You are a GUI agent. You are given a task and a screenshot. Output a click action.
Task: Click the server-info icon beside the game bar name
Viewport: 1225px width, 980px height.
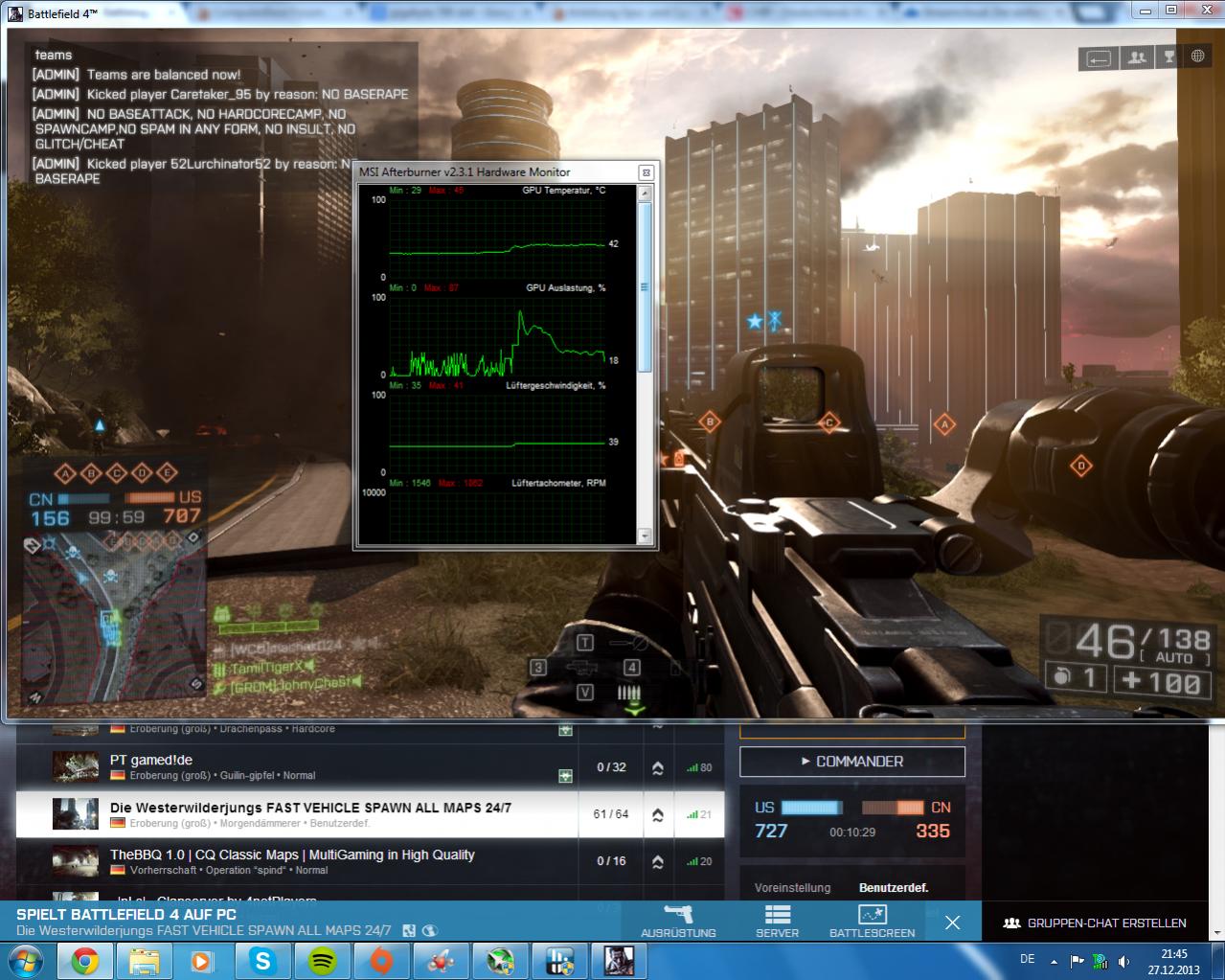point(409,930)
